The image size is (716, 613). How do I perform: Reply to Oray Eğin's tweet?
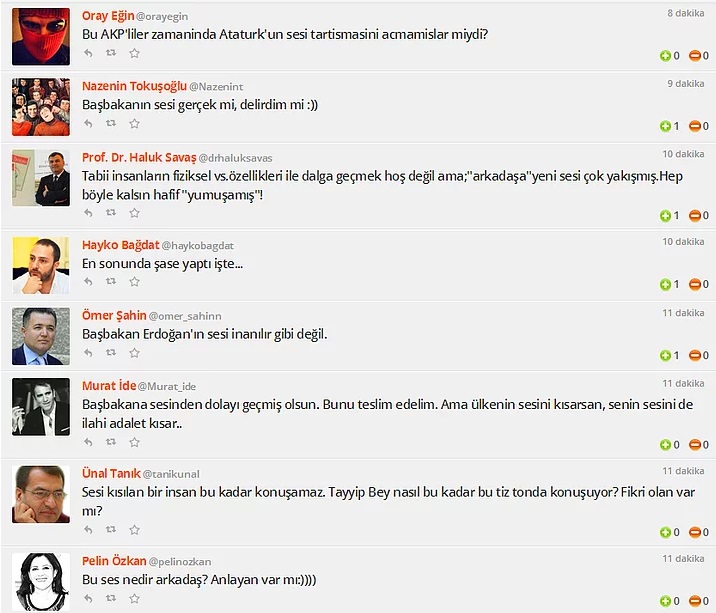(x=88, y=53)
